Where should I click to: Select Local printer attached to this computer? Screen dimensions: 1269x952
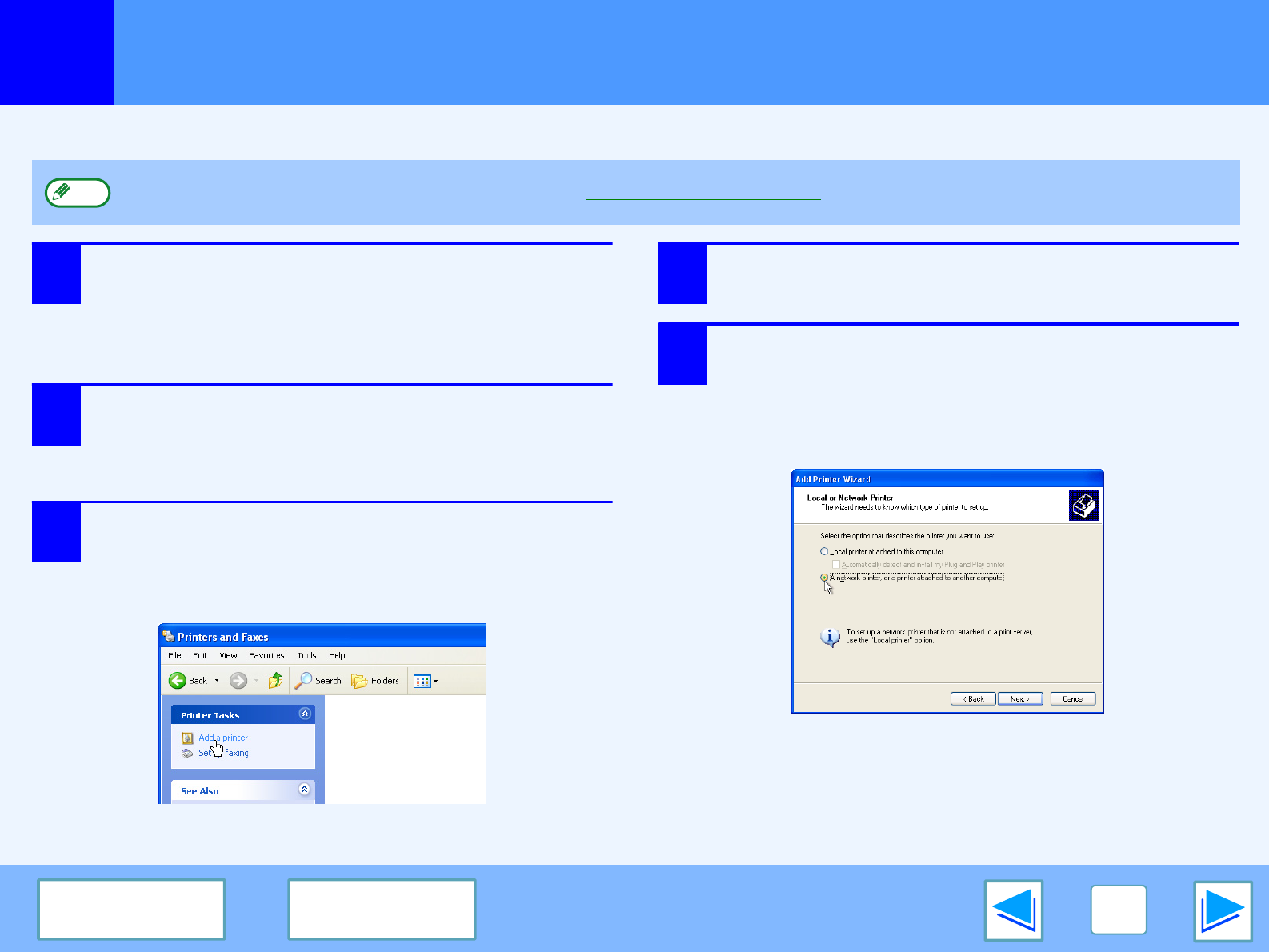coord(824,551)
